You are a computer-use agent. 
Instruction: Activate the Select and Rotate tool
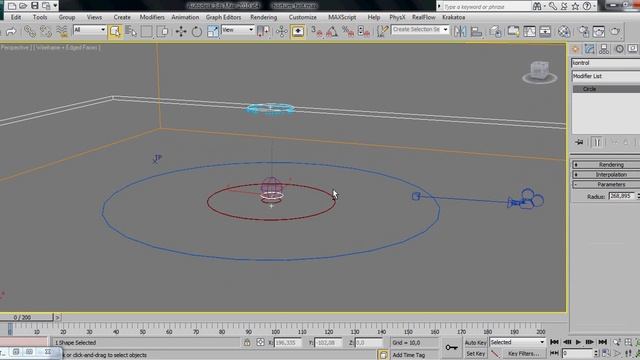[197, 31]
